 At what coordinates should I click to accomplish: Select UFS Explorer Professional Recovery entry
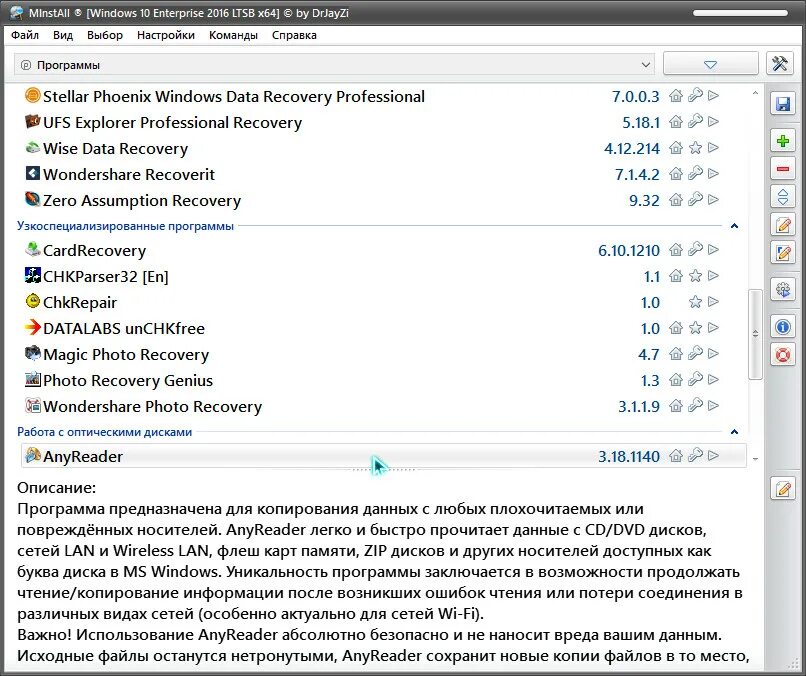pyautogui.click(x=172, y=122)
